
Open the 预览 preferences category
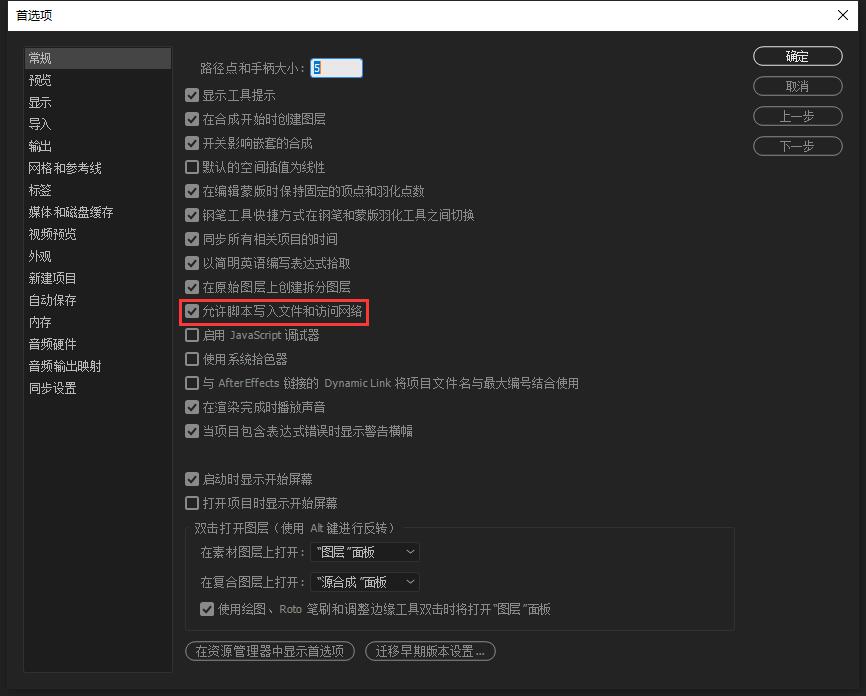click(40, 80)
